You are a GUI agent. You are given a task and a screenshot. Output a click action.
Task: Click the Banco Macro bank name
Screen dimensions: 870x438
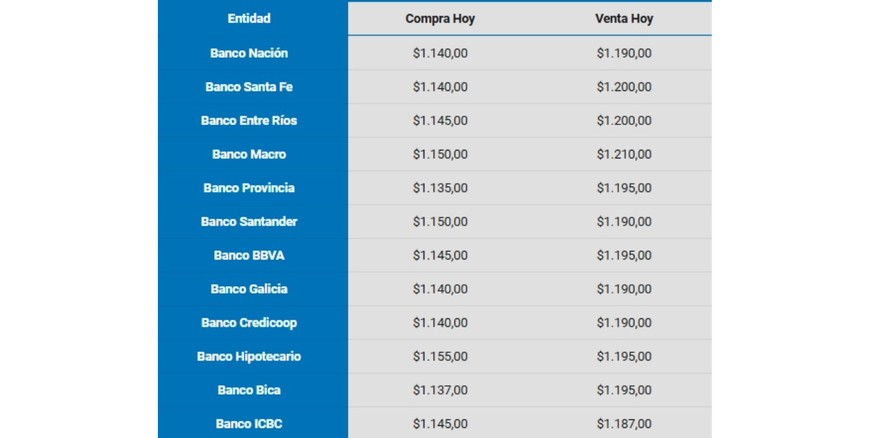(x=249, y=155)
